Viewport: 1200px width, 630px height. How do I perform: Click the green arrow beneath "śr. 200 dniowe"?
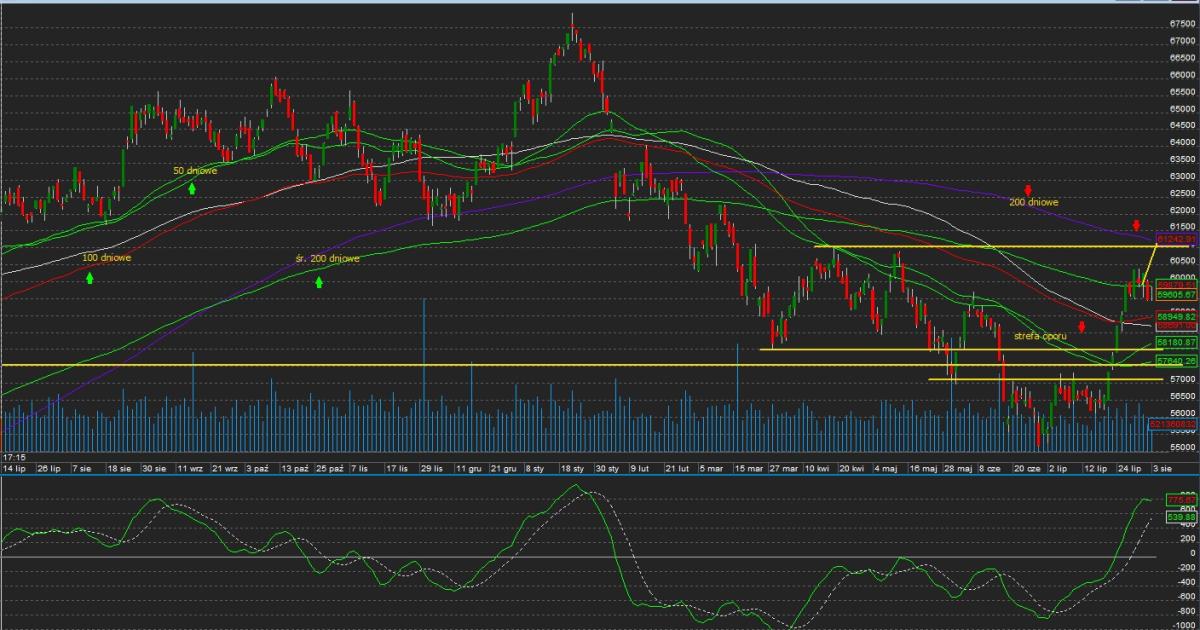pyautogui.click(x=319, y=283)
